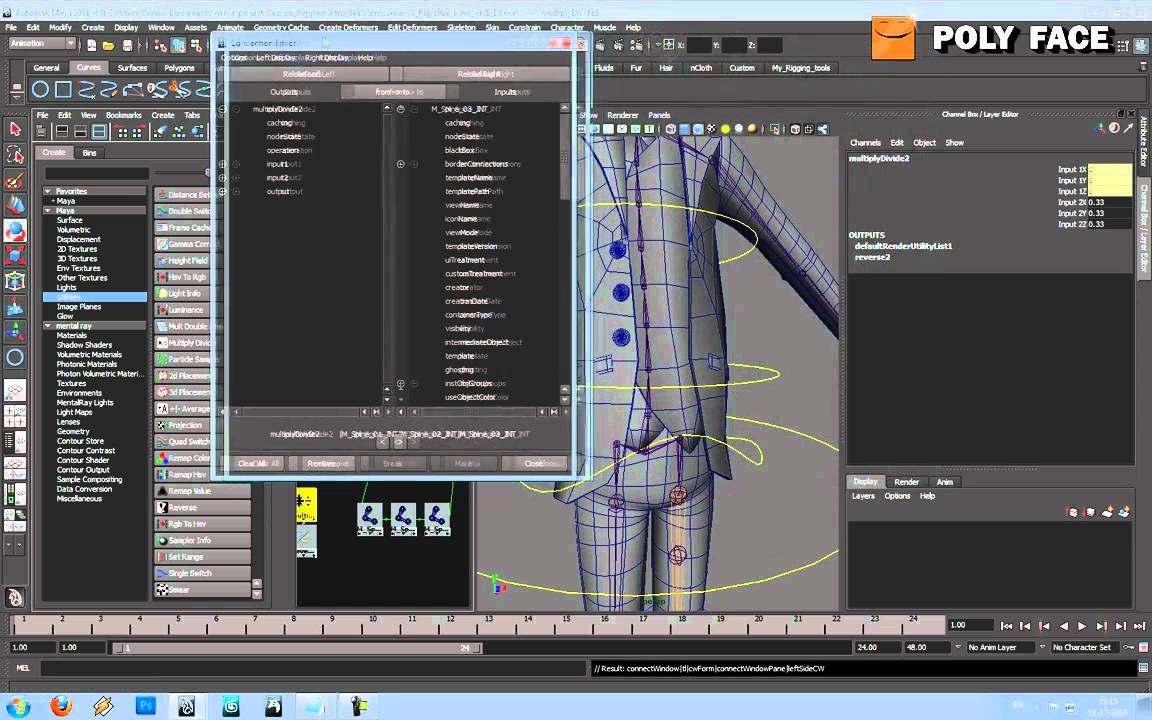Select the first joint node in Hypershade graph
The image size is (1152, 720).
tap(370, 519)
